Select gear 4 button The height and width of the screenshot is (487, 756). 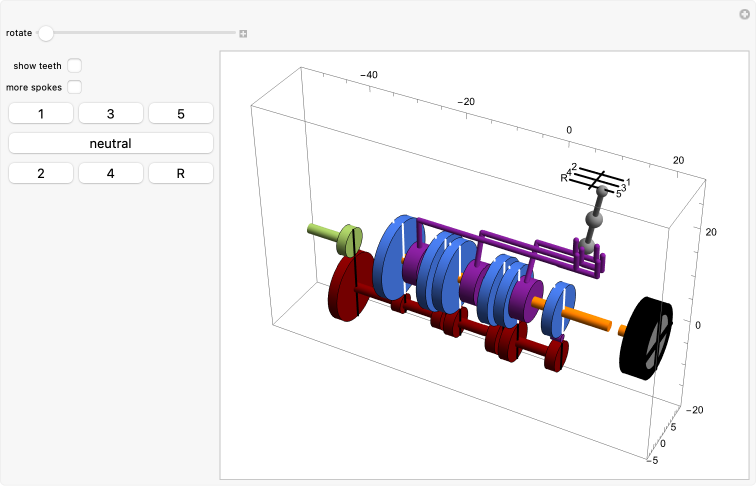pos(111,173)
